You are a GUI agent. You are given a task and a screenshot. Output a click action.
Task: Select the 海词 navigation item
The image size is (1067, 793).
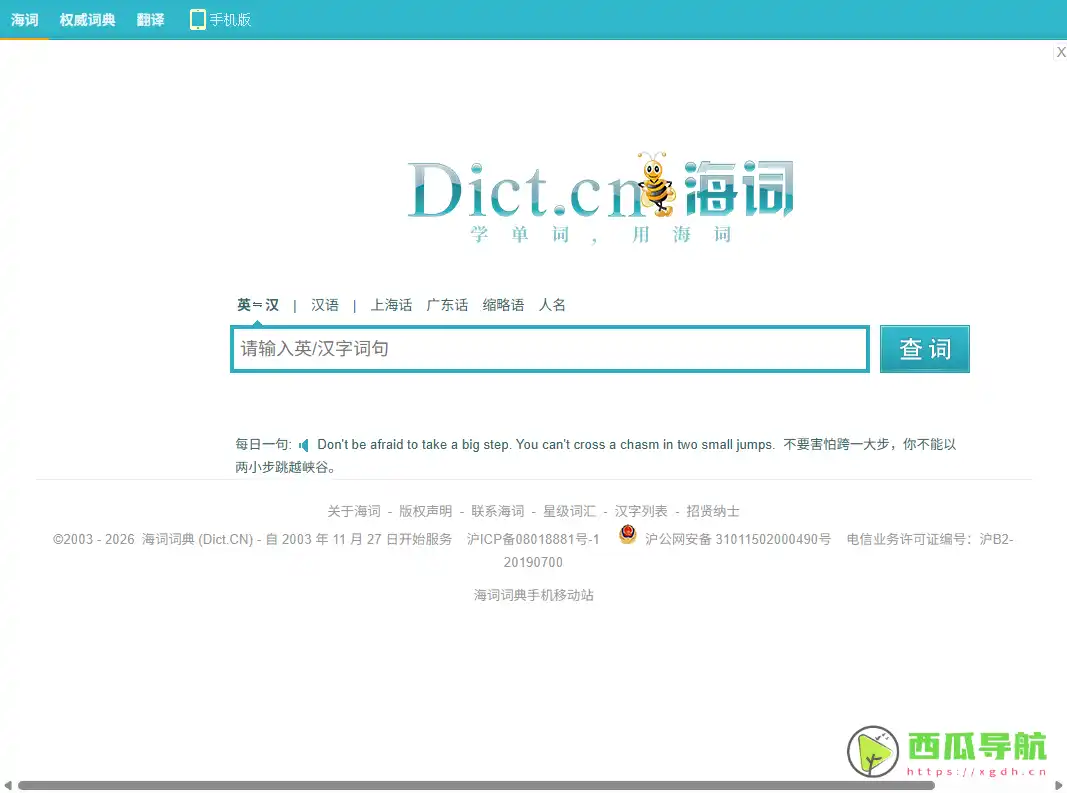[24, 18]
